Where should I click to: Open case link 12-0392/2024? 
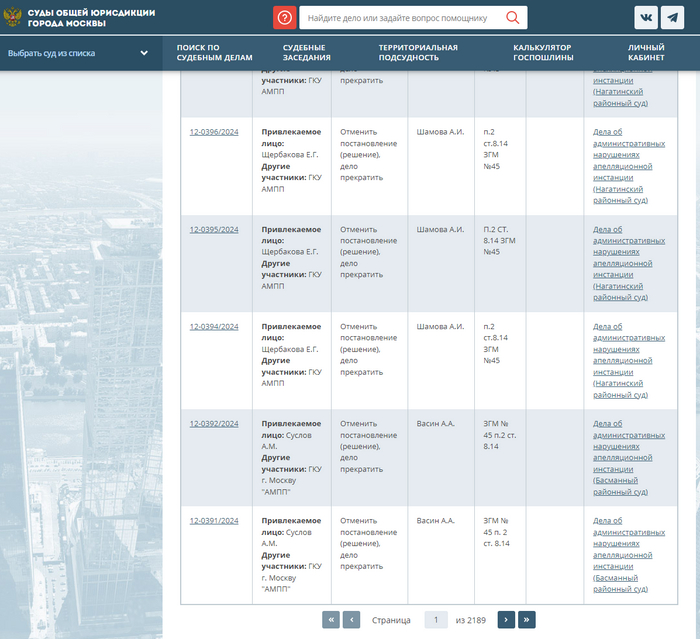pos(214,424)
